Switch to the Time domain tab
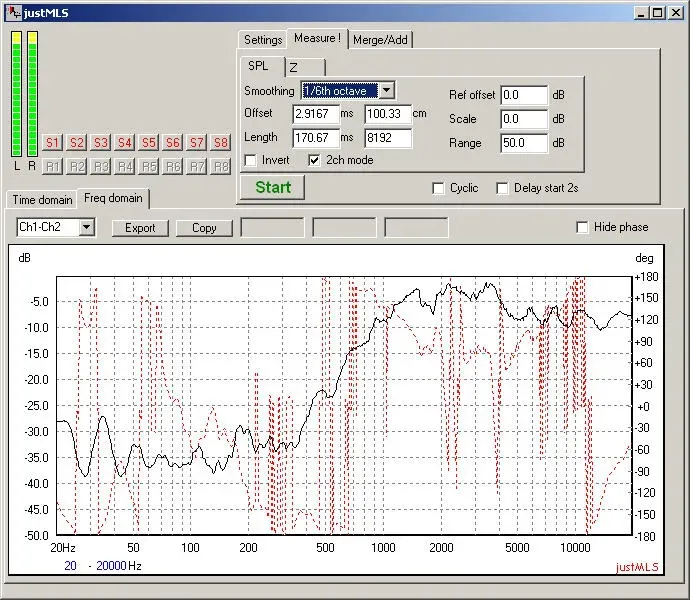Image resolution: width=690 pixels, height=600 pixels. click(42, 200)
